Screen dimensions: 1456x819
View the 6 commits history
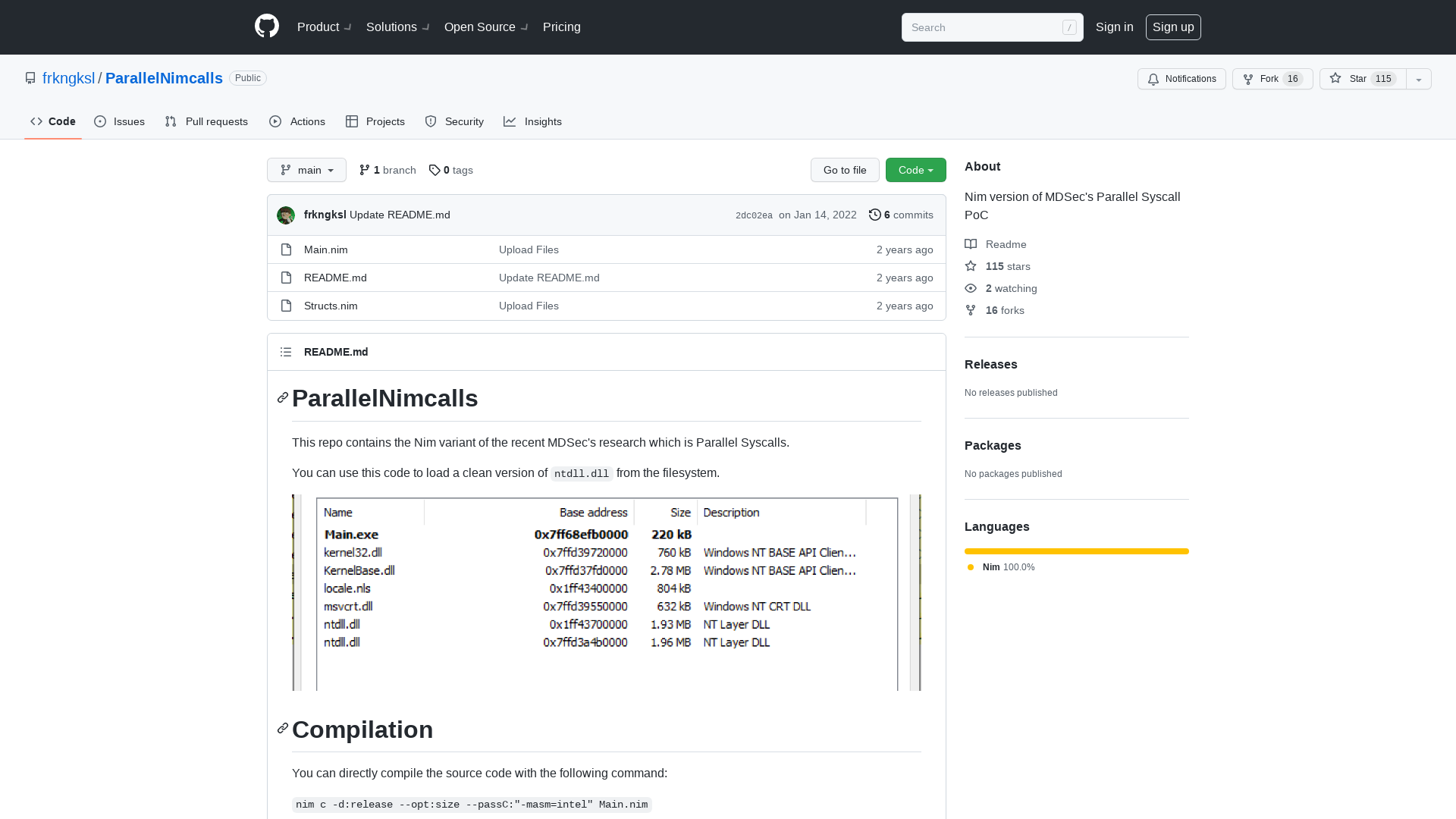[x=901, y=215]
